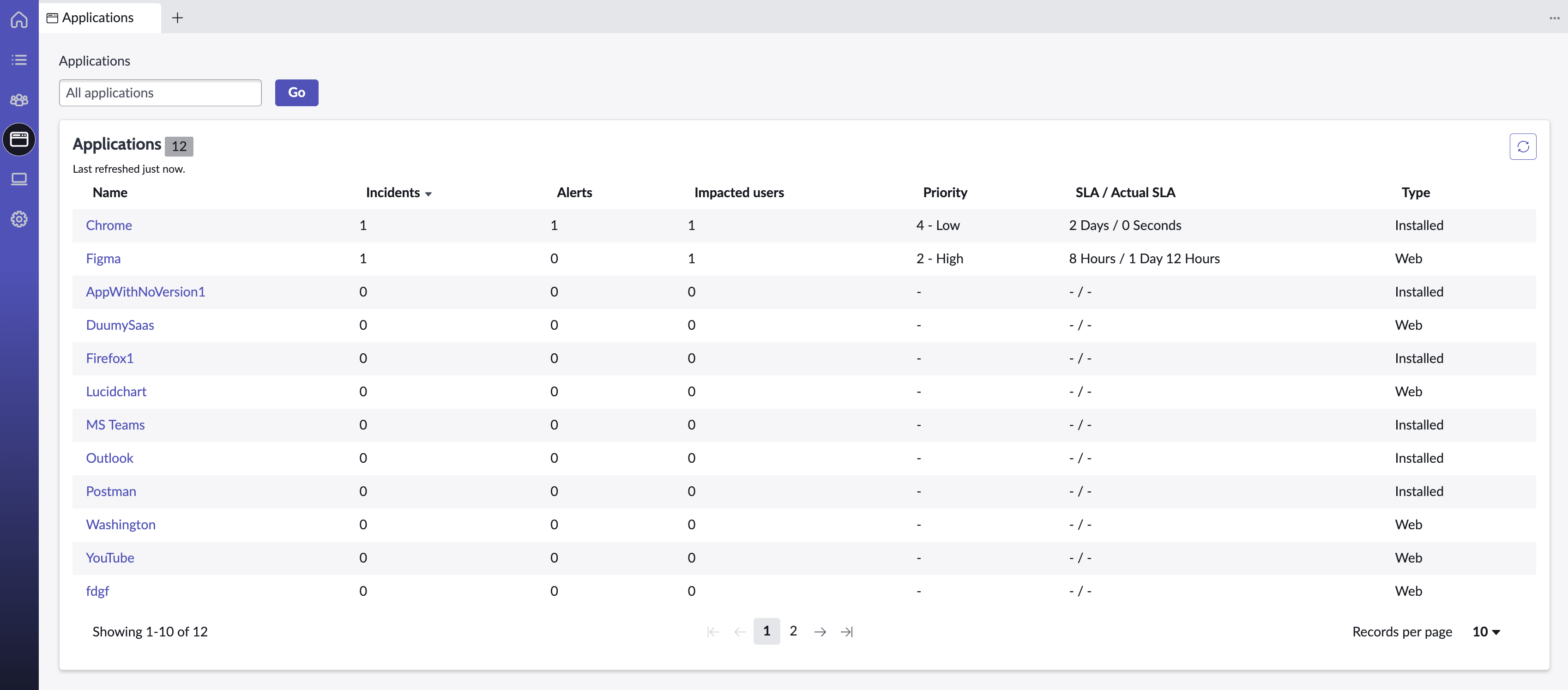The height and width of the screenshot is (690, 1568).
Task: Click the refresh icon for the applications table
Action: coord(1522,146)
